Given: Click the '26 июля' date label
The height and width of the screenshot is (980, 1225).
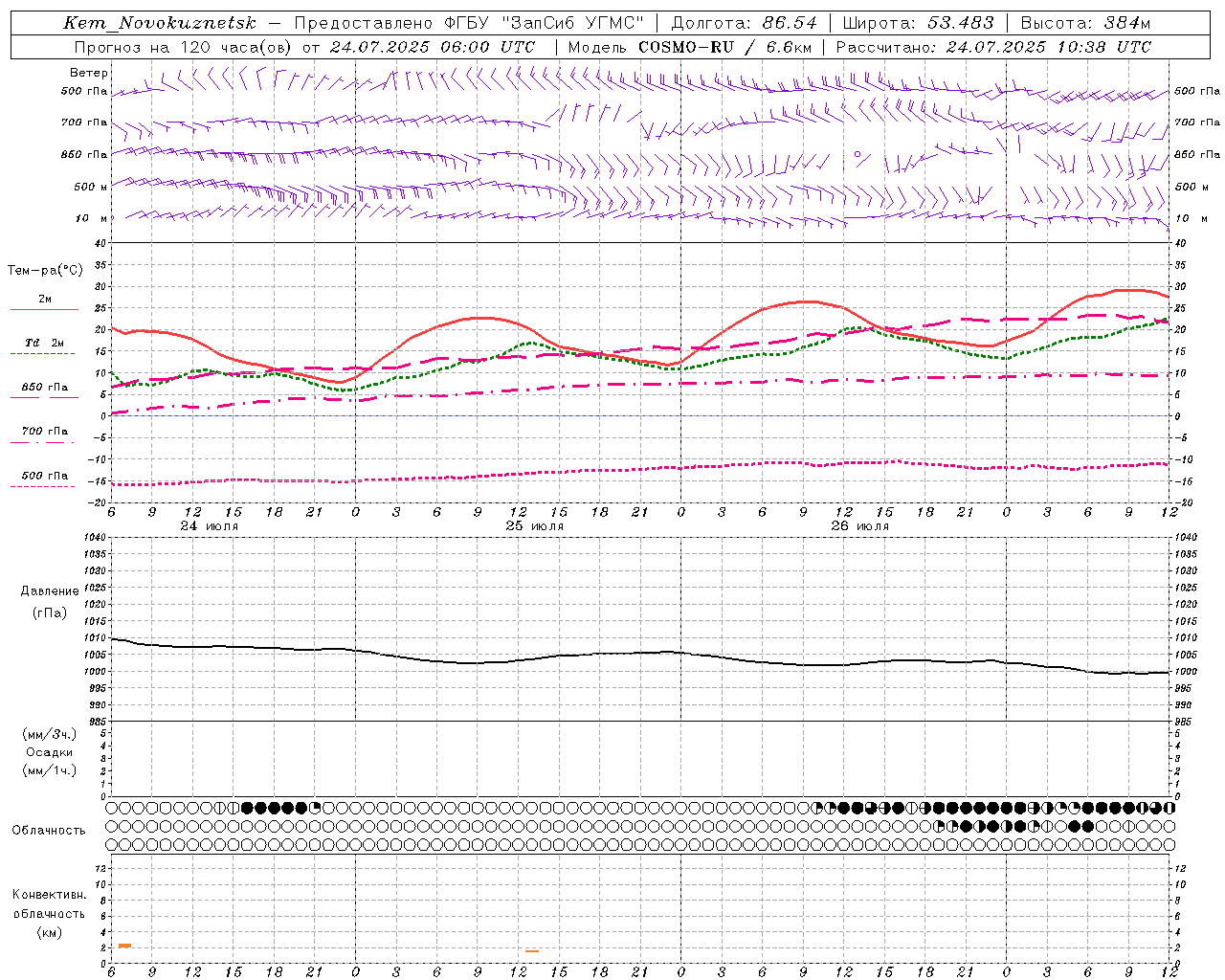Looking at the screenshot, I should (859, 526).
